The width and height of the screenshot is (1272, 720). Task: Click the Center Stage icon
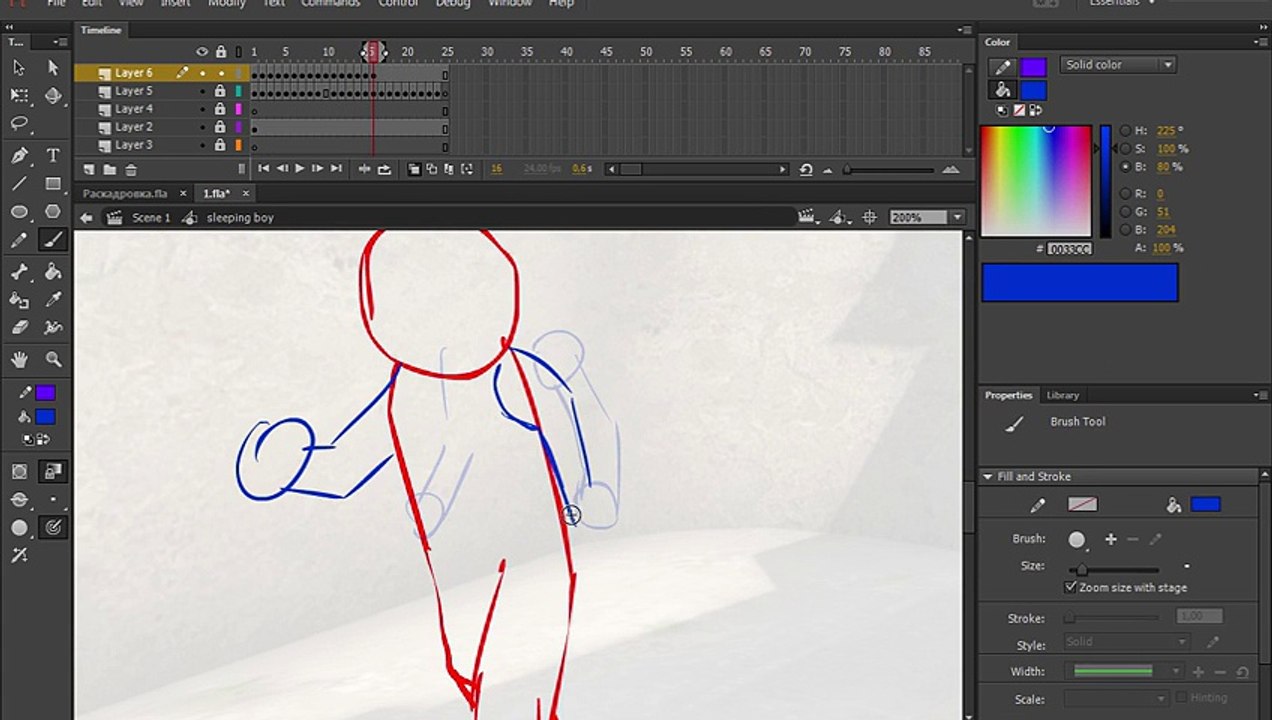coord(870,217)
